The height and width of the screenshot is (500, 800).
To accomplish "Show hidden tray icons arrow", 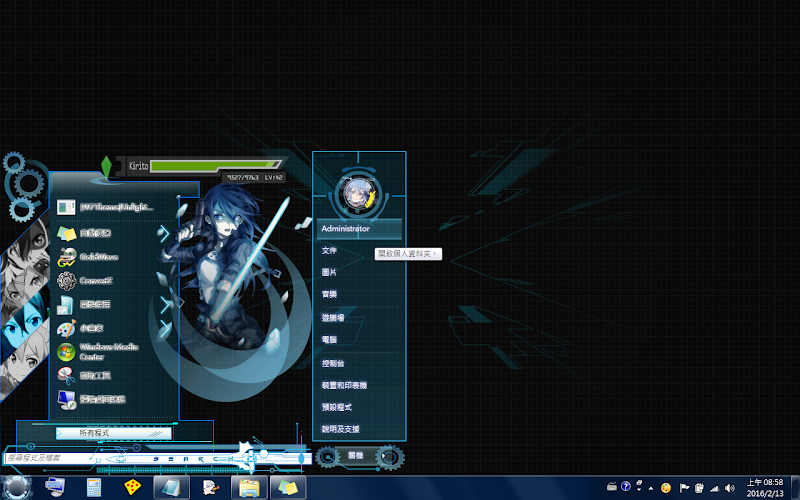I will [651, 488].
